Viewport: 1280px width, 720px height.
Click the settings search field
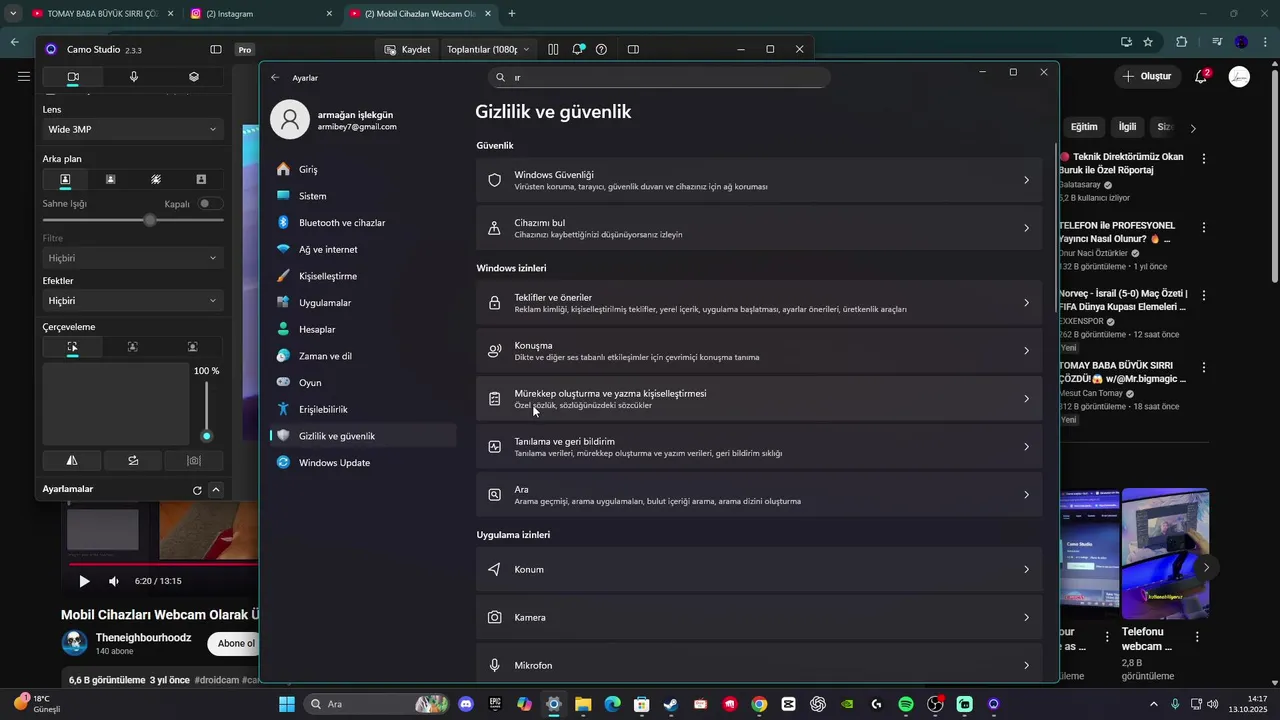tap(659, 77)
